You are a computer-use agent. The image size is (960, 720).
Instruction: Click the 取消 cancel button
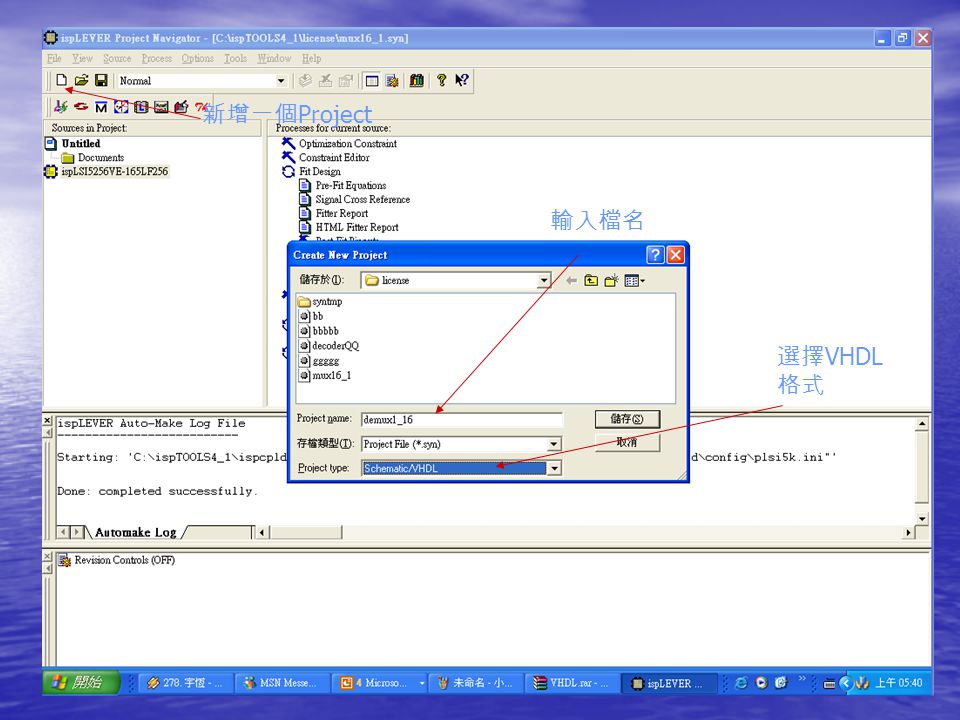pos(627,442)
